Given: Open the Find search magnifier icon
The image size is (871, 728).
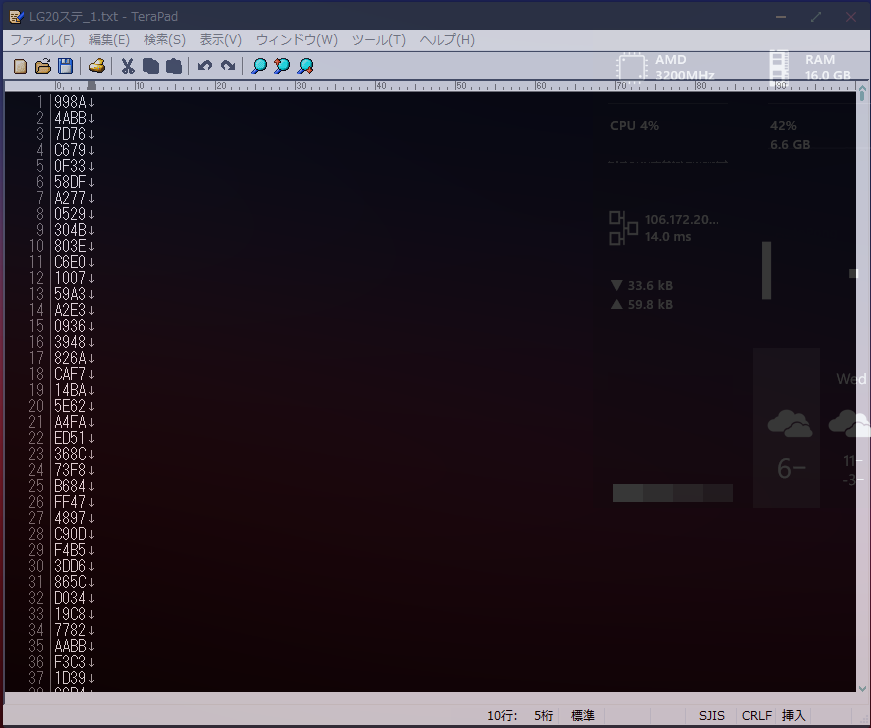Looking at the screenshot, I should 259,66.
